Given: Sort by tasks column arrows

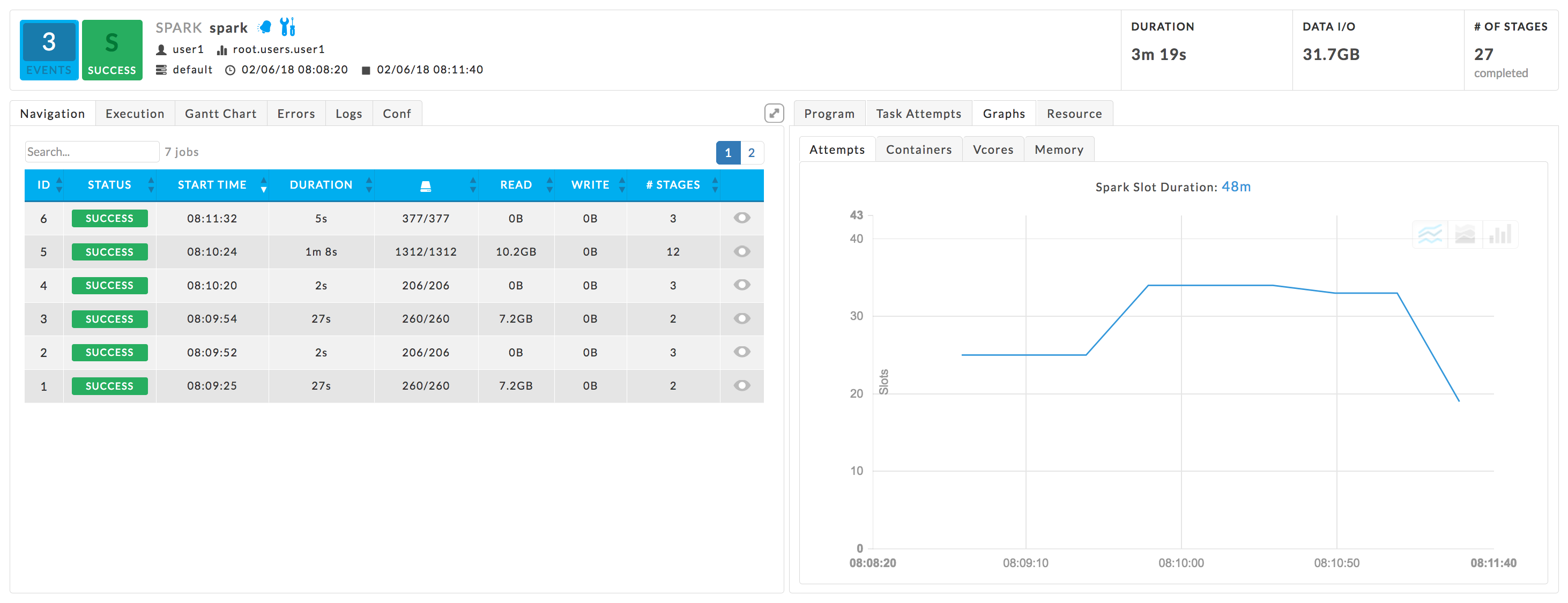Looking at the screenshot, I should click(x=473, y=185).
